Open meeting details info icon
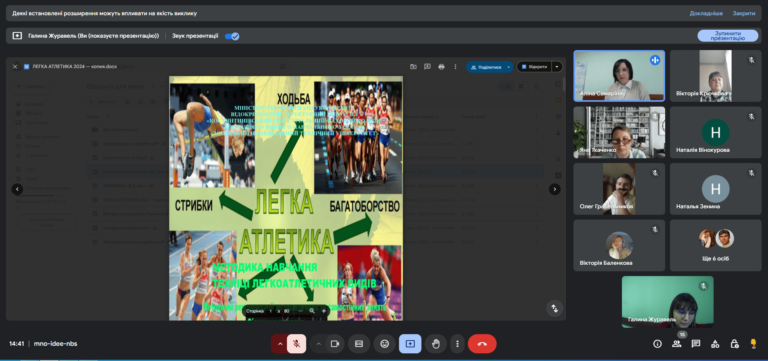This screenshot has height=361, width=768. 657,344
